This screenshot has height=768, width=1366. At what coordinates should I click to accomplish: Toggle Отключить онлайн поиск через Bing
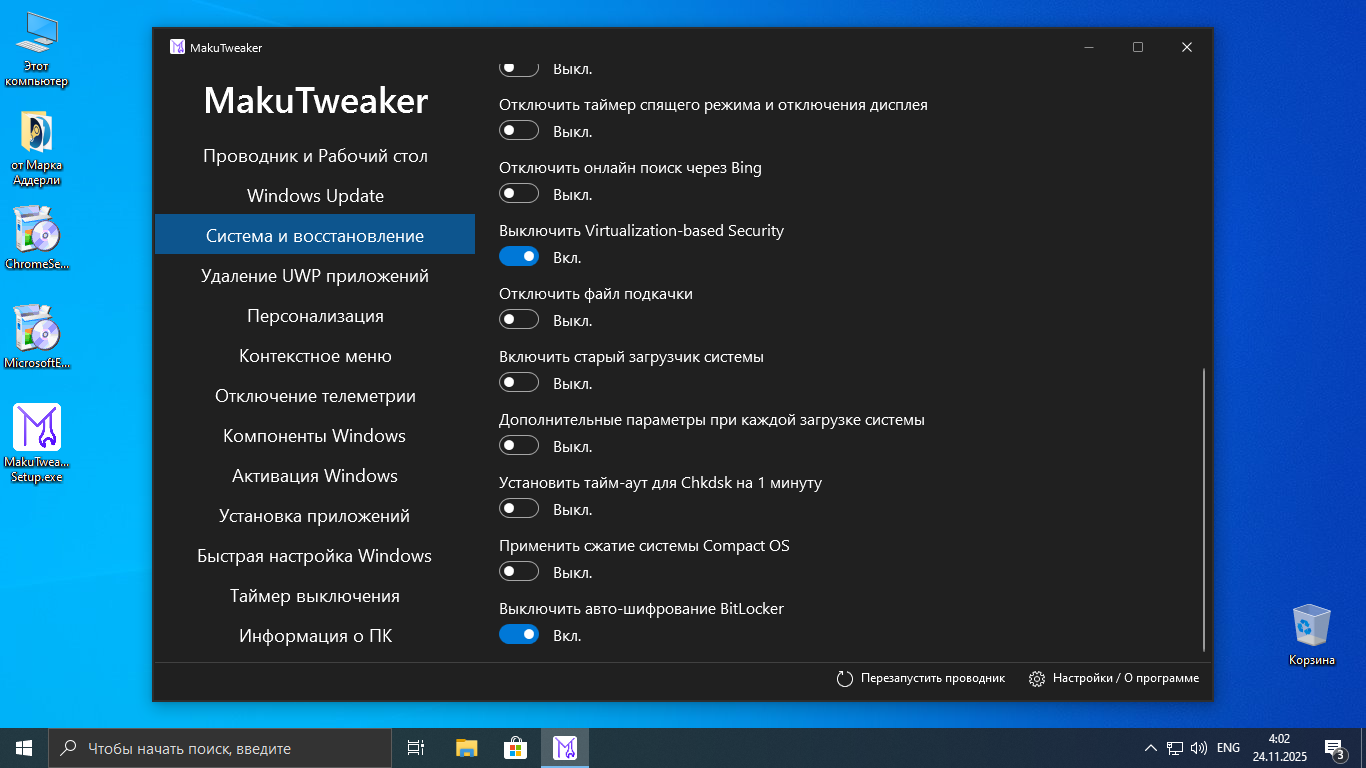pos(519,194)
